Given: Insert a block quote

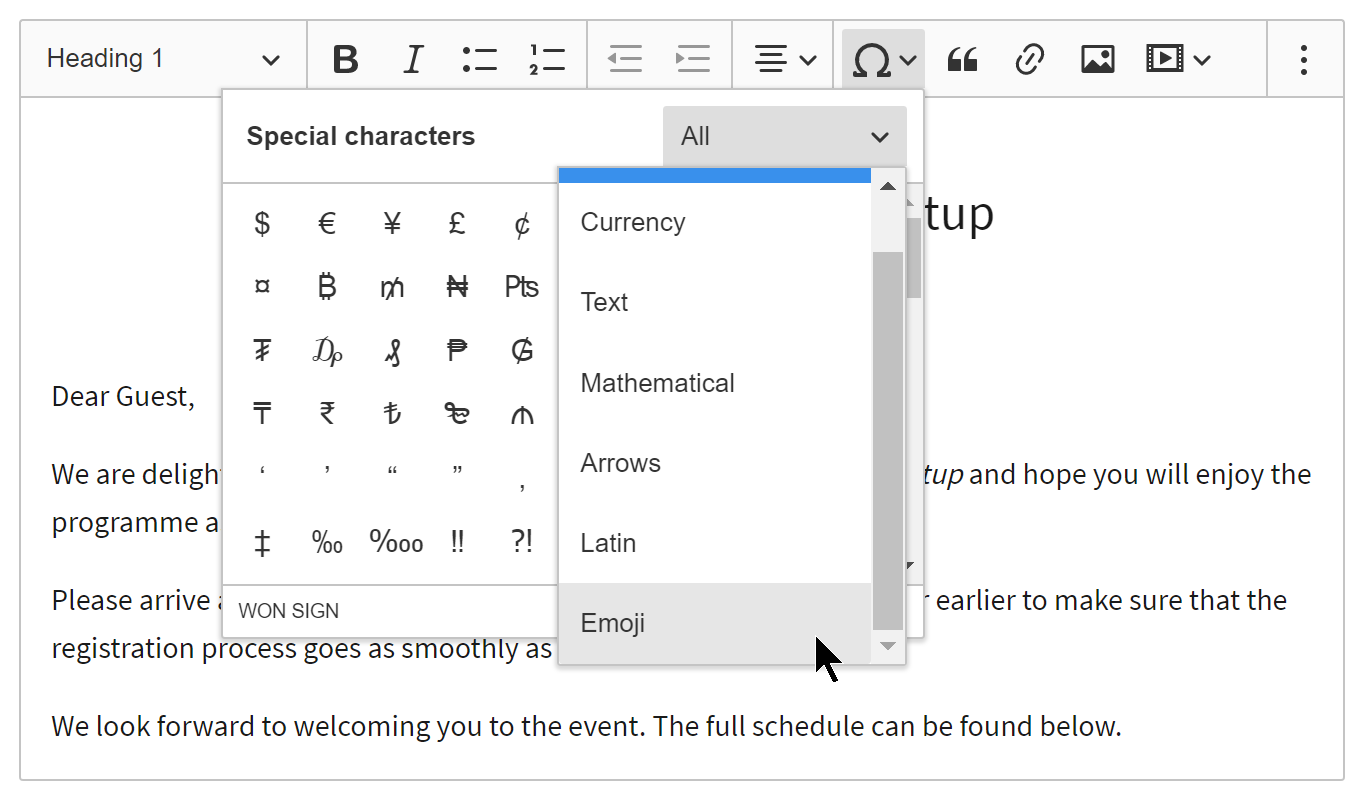Looking at the screenshot, I should (962, 59).
